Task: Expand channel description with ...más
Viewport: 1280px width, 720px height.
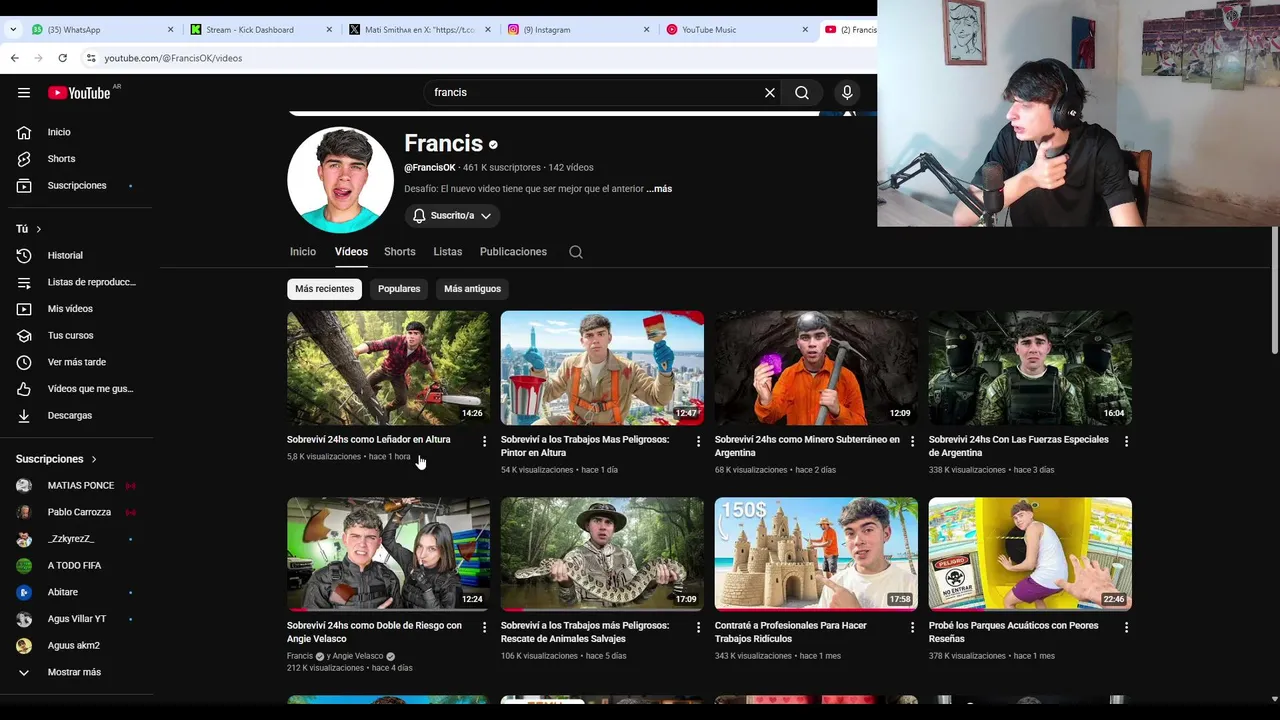Action: [x=659, y=189]
